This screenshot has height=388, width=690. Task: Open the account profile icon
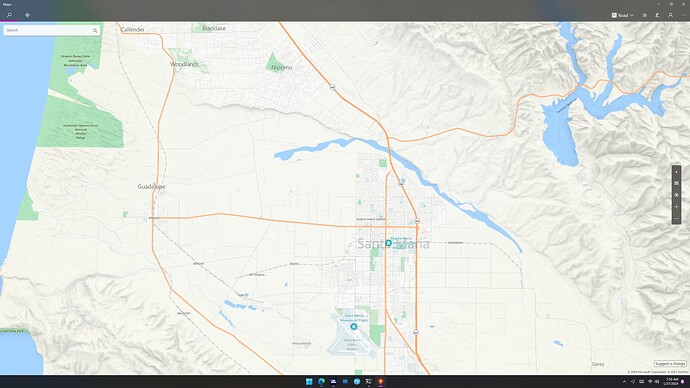coord(670,15)
